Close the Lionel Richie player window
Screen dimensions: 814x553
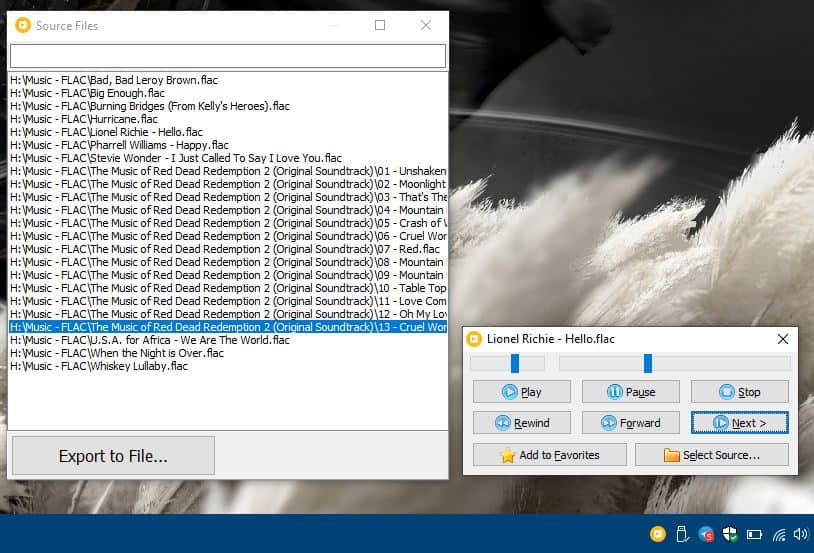[783, 339]
